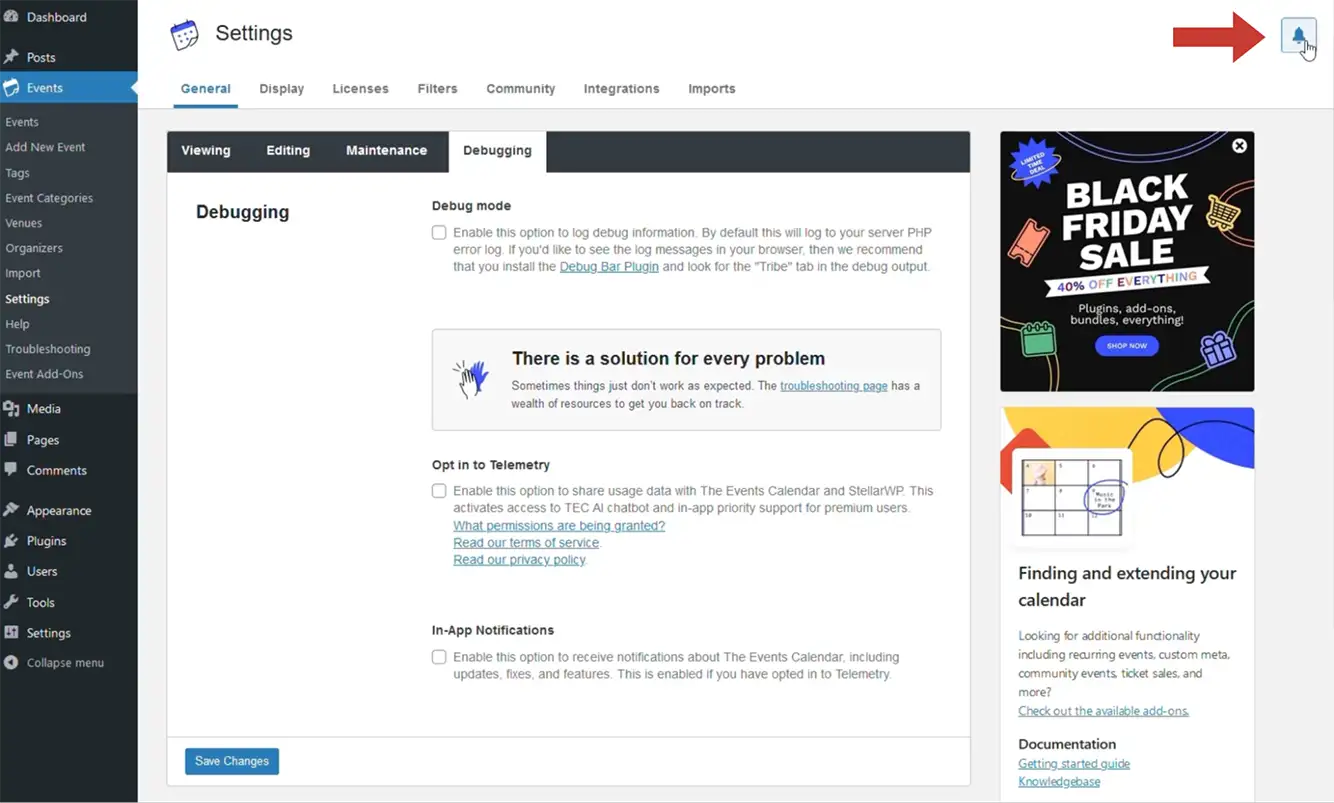This screenshot has width=1334, height=803.
Task: Click the Dashboard icon in sidebar
Action: click(x=11, y=17)
